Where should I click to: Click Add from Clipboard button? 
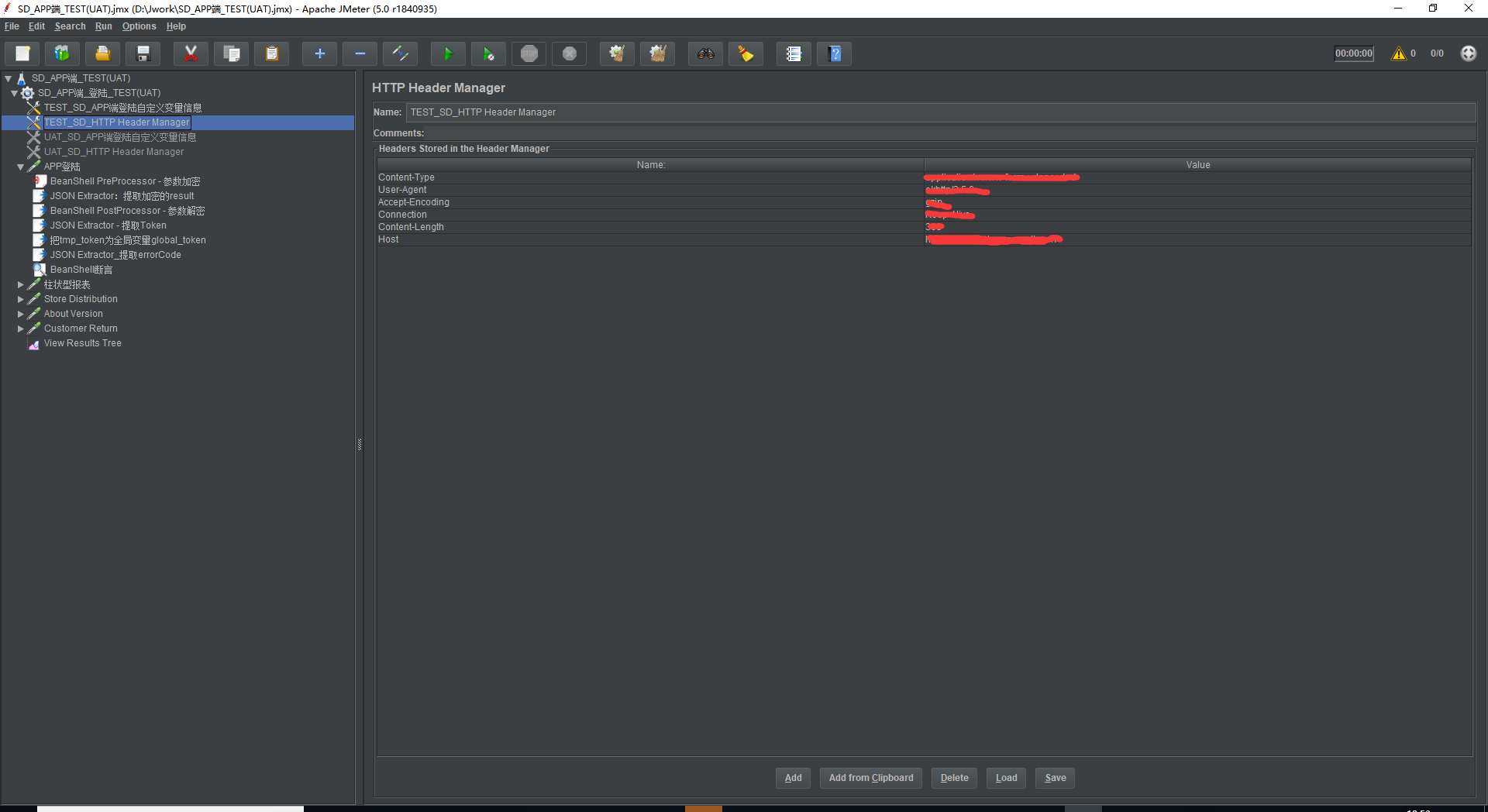coord(871,778)
